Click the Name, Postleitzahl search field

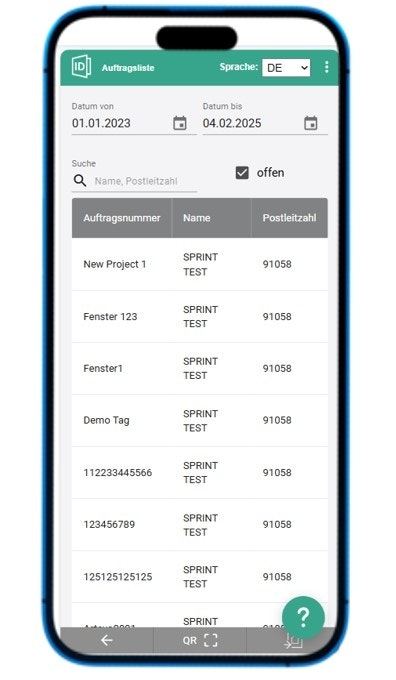(145, 181)
